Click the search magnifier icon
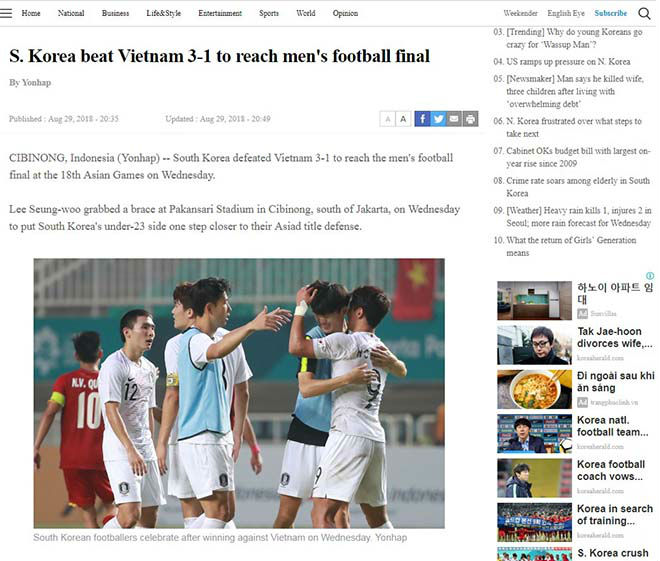This screenshot has width=660, height=561. click(644, 13)
